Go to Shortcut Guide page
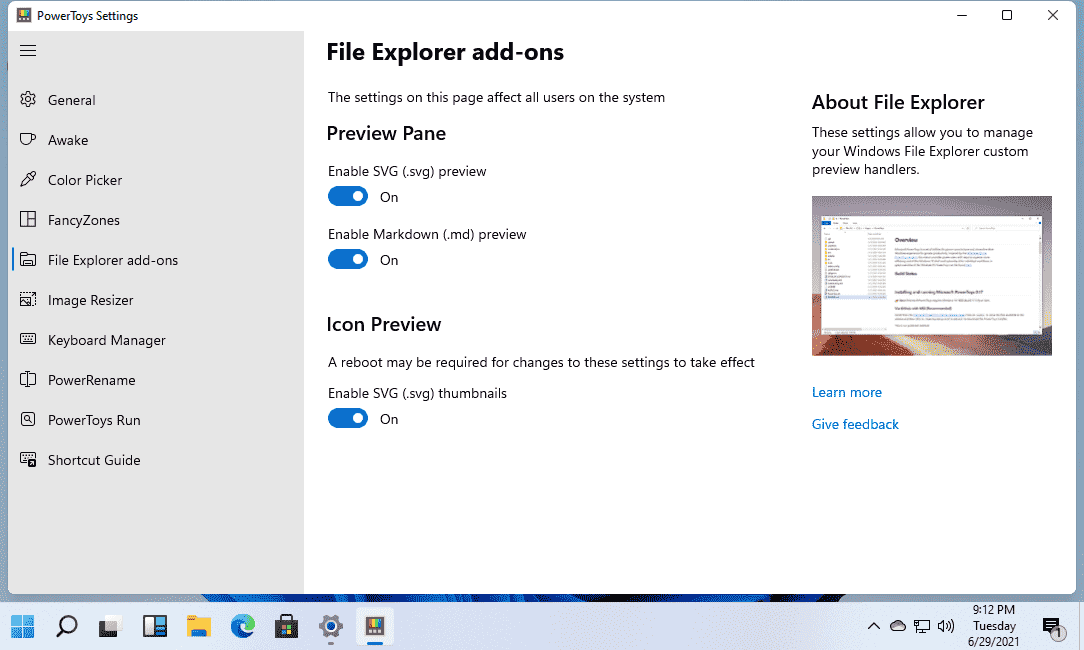Screen dimensions: 1084x650 [158, 460]
